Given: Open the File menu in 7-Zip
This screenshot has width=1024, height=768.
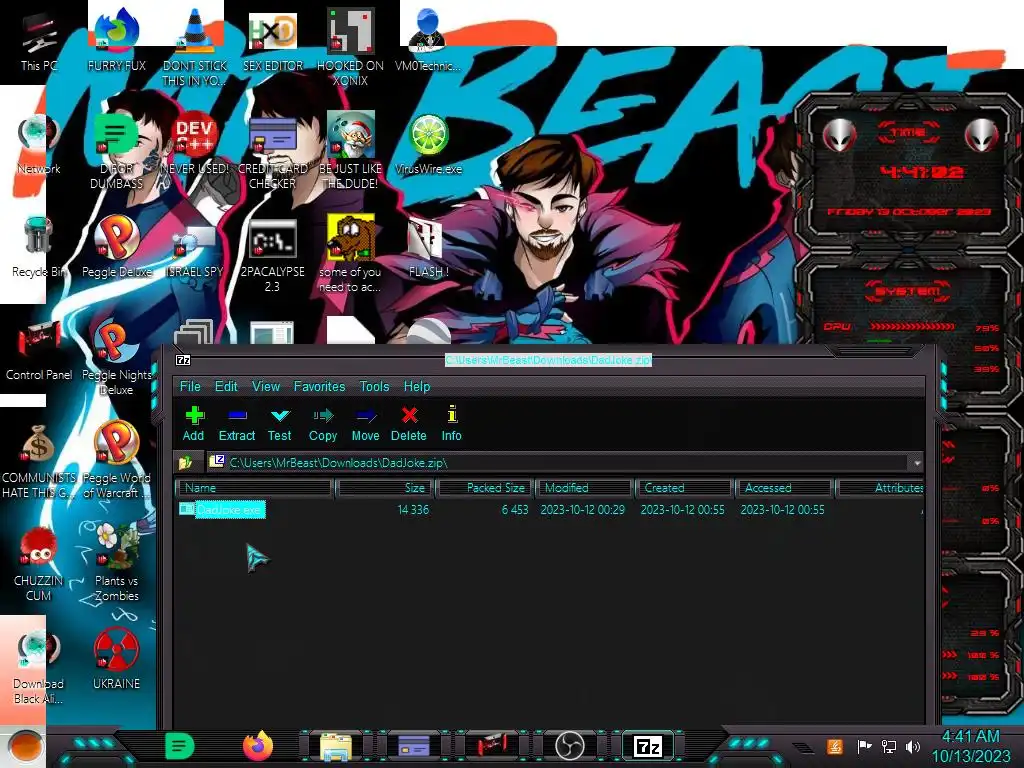Looking at the screenshot, I should coord(190,387).
